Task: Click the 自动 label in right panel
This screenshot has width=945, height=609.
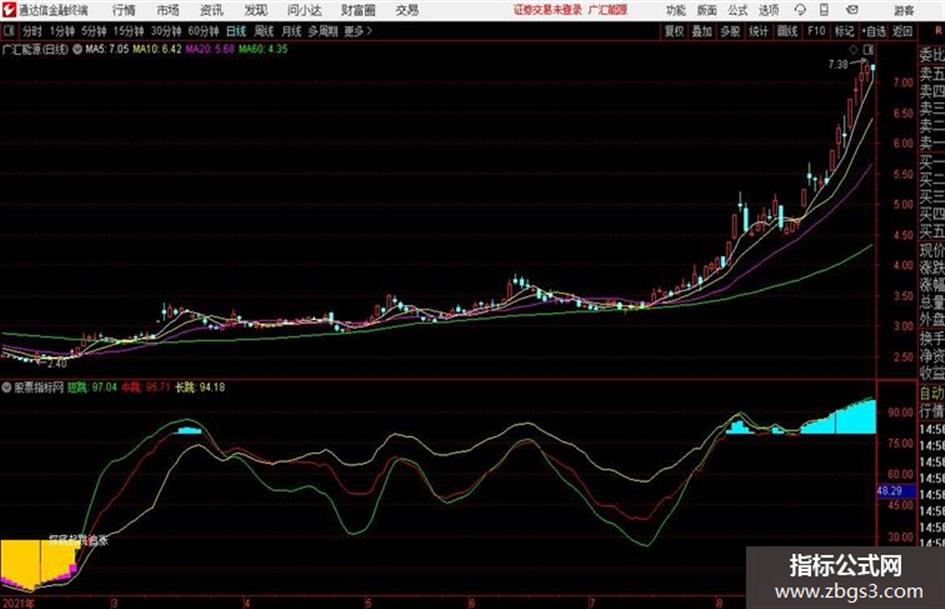Action: point(932,394)
